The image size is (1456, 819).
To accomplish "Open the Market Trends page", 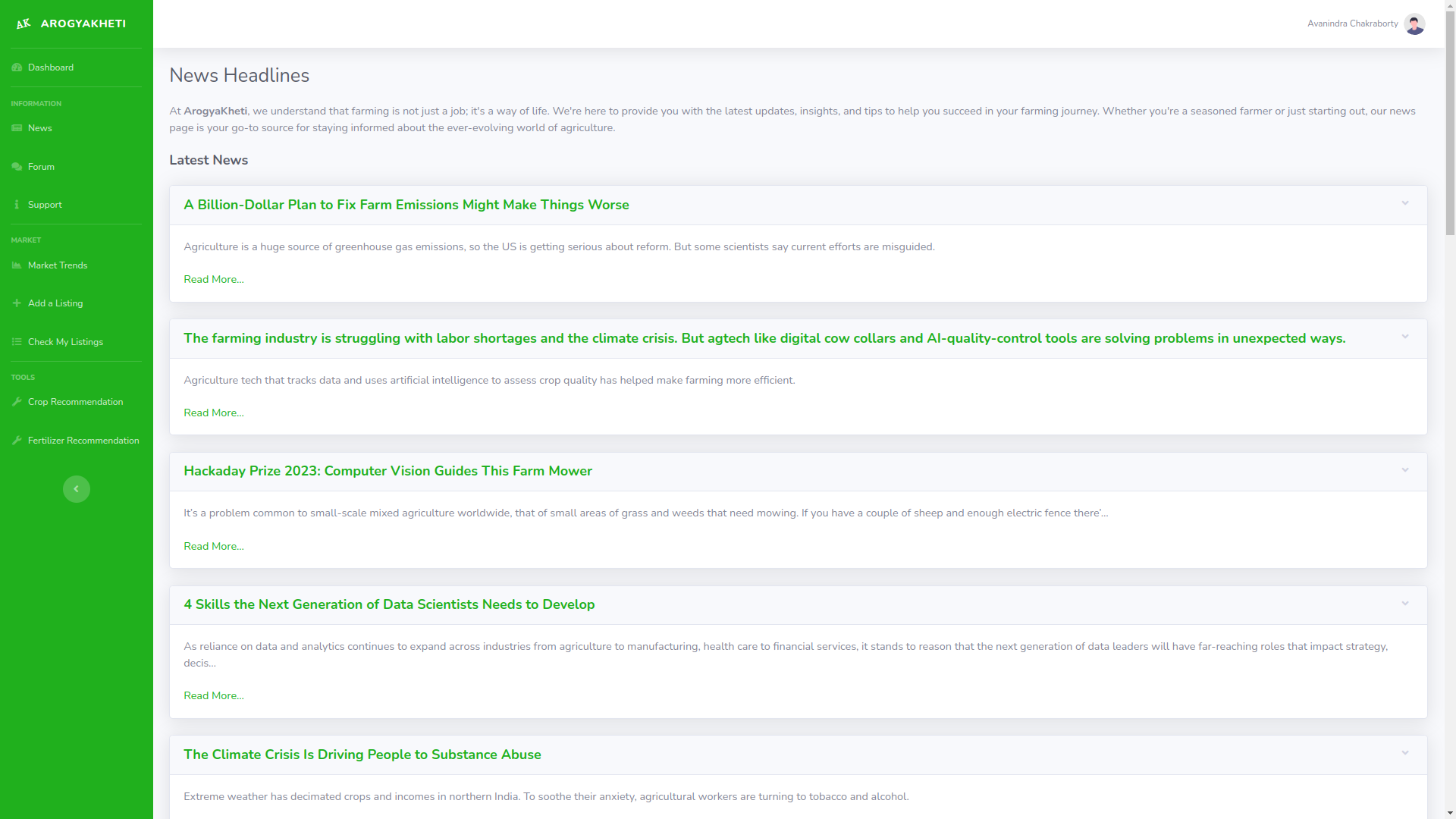I will [x=58, y=265].
